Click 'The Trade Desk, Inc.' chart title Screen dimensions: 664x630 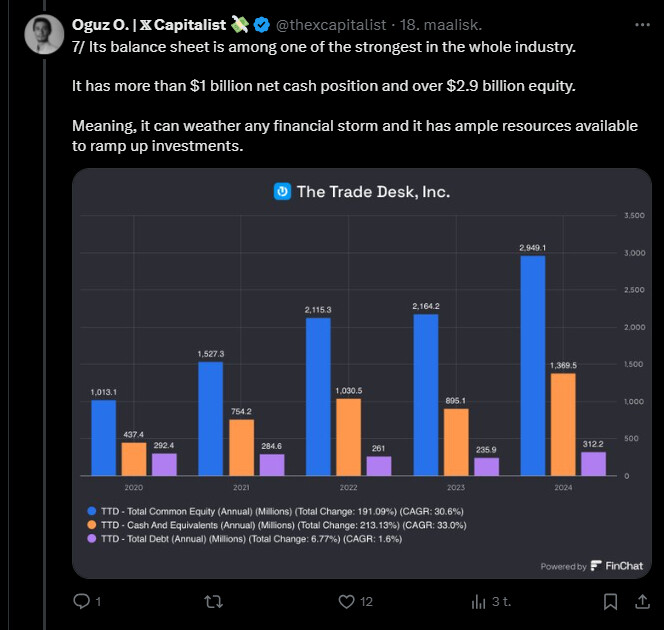pyautogui.click(x=373, y=191)
